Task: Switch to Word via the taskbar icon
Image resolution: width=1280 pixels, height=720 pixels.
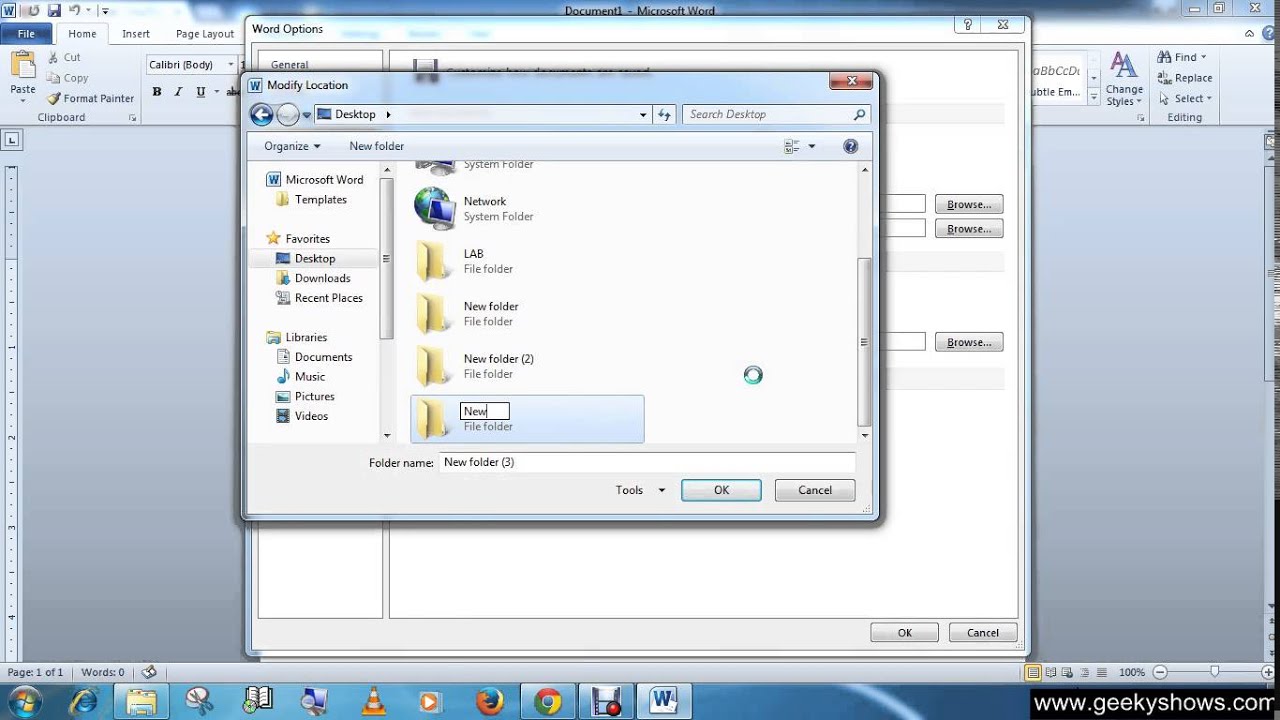Action: 664,701
